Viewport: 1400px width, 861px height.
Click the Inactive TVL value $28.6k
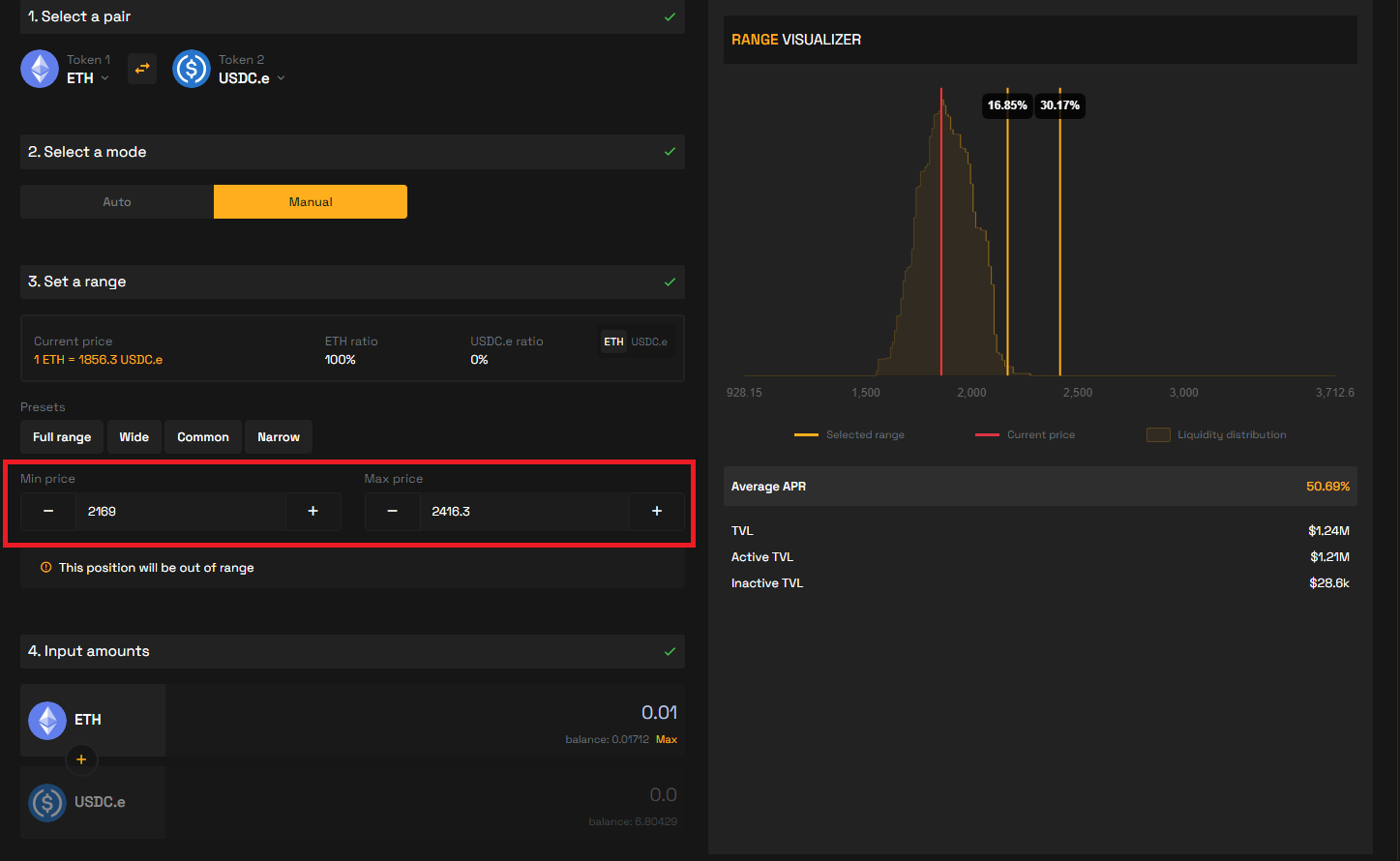point(1329,583)
